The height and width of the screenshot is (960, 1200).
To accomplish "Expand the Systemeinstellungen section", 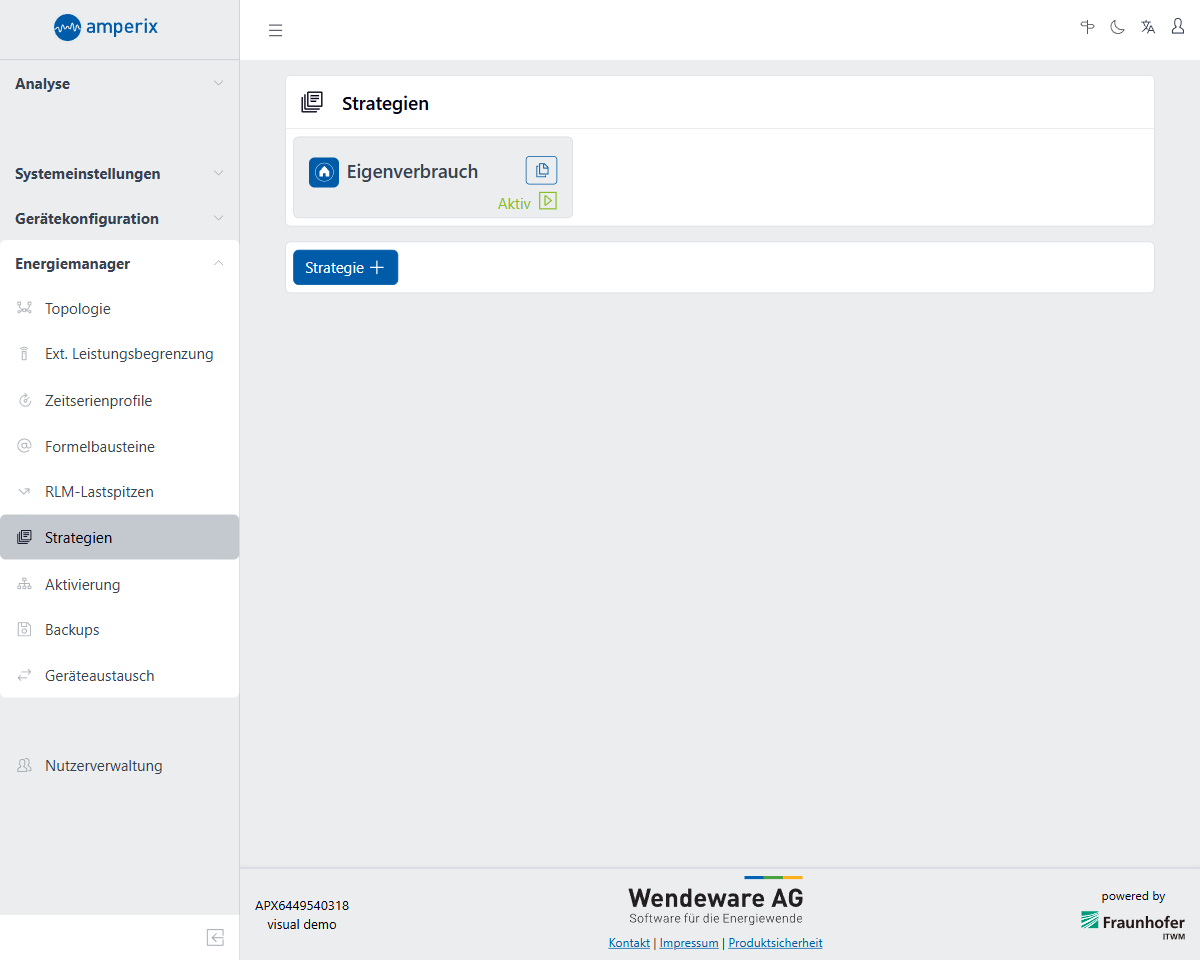I will [x=119, y=174].
